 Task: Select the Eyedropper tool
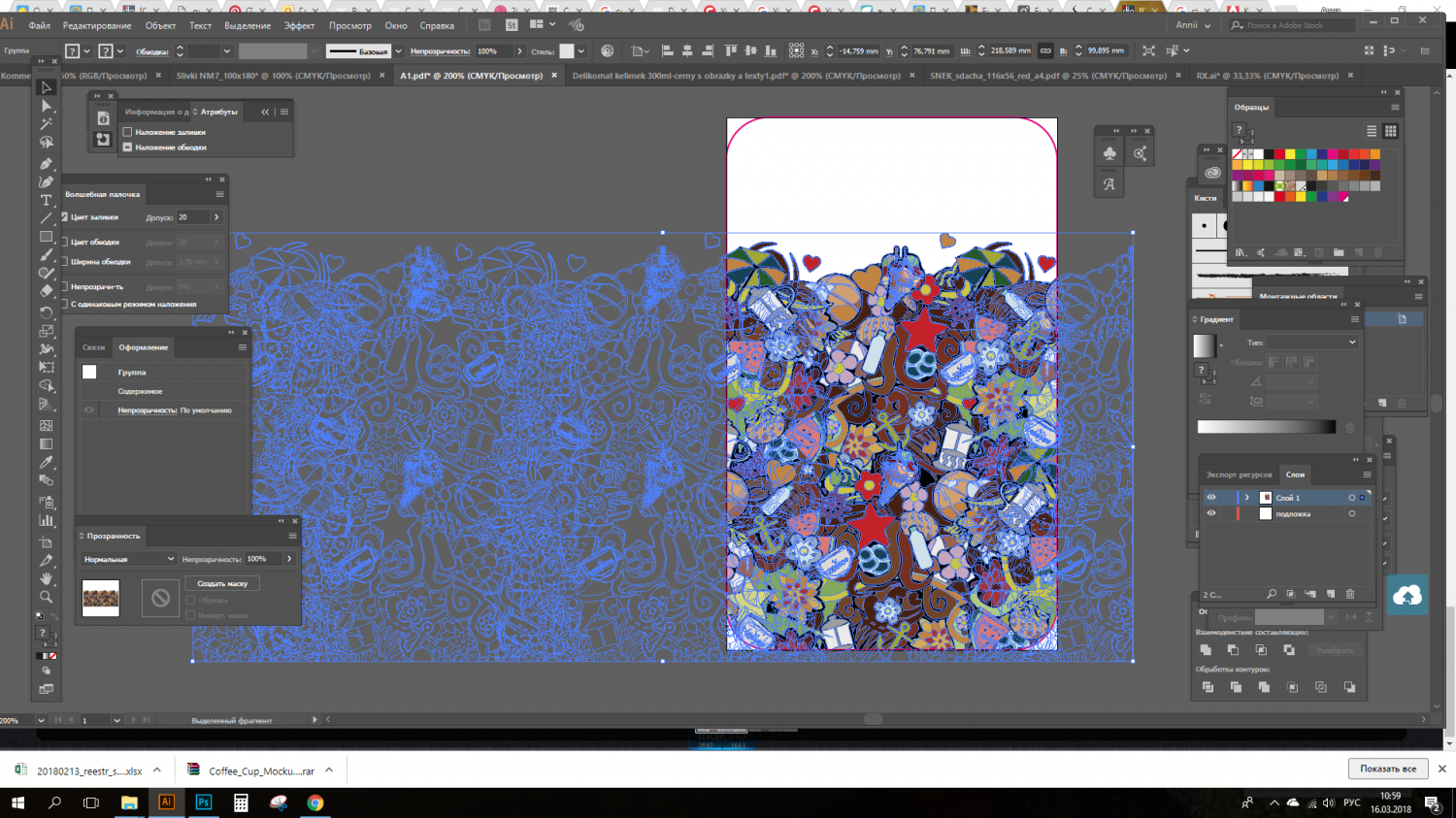click(46, 463)
